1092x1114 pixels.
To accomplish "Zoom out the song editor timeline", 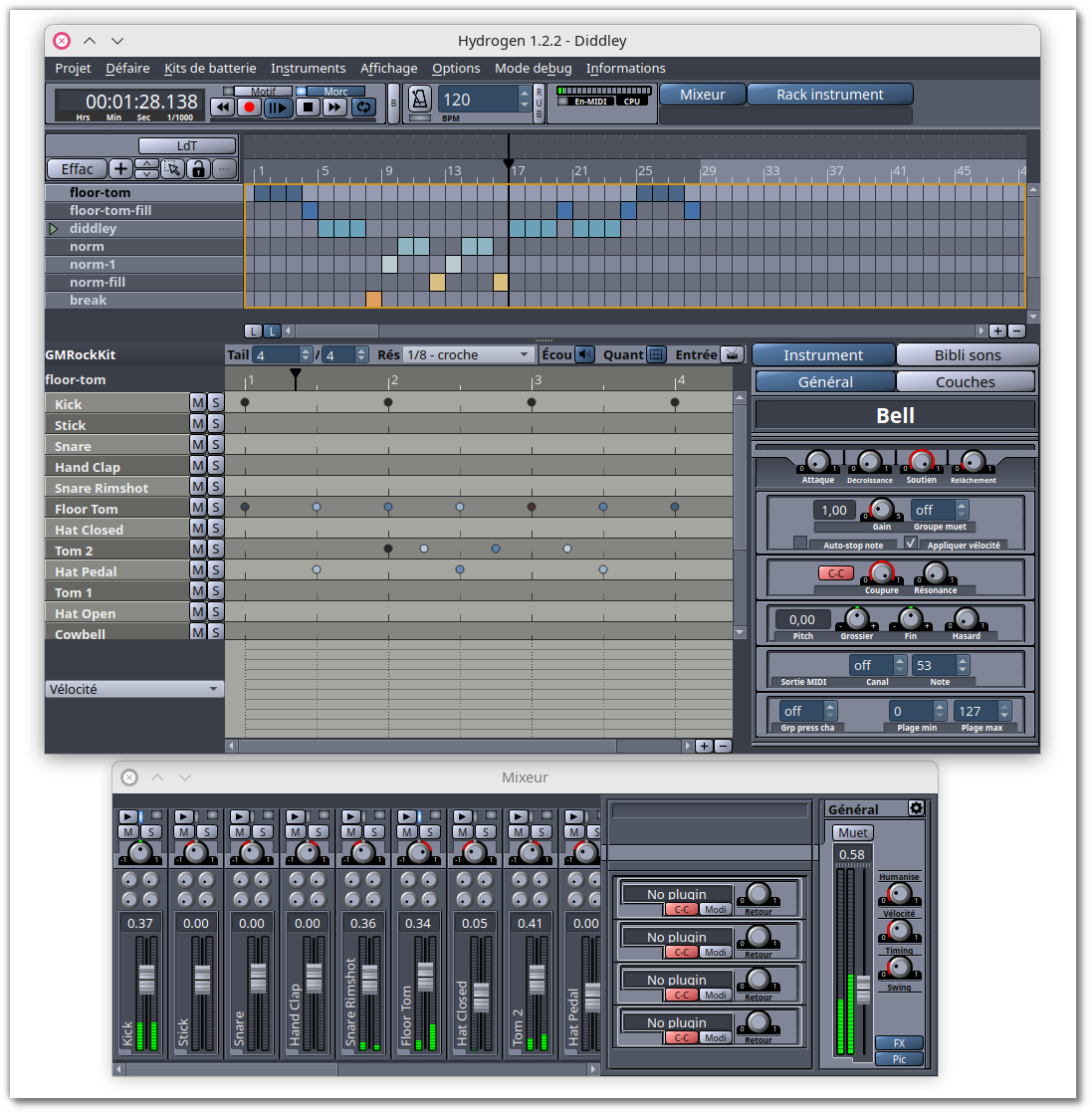I will [1016, 332].
